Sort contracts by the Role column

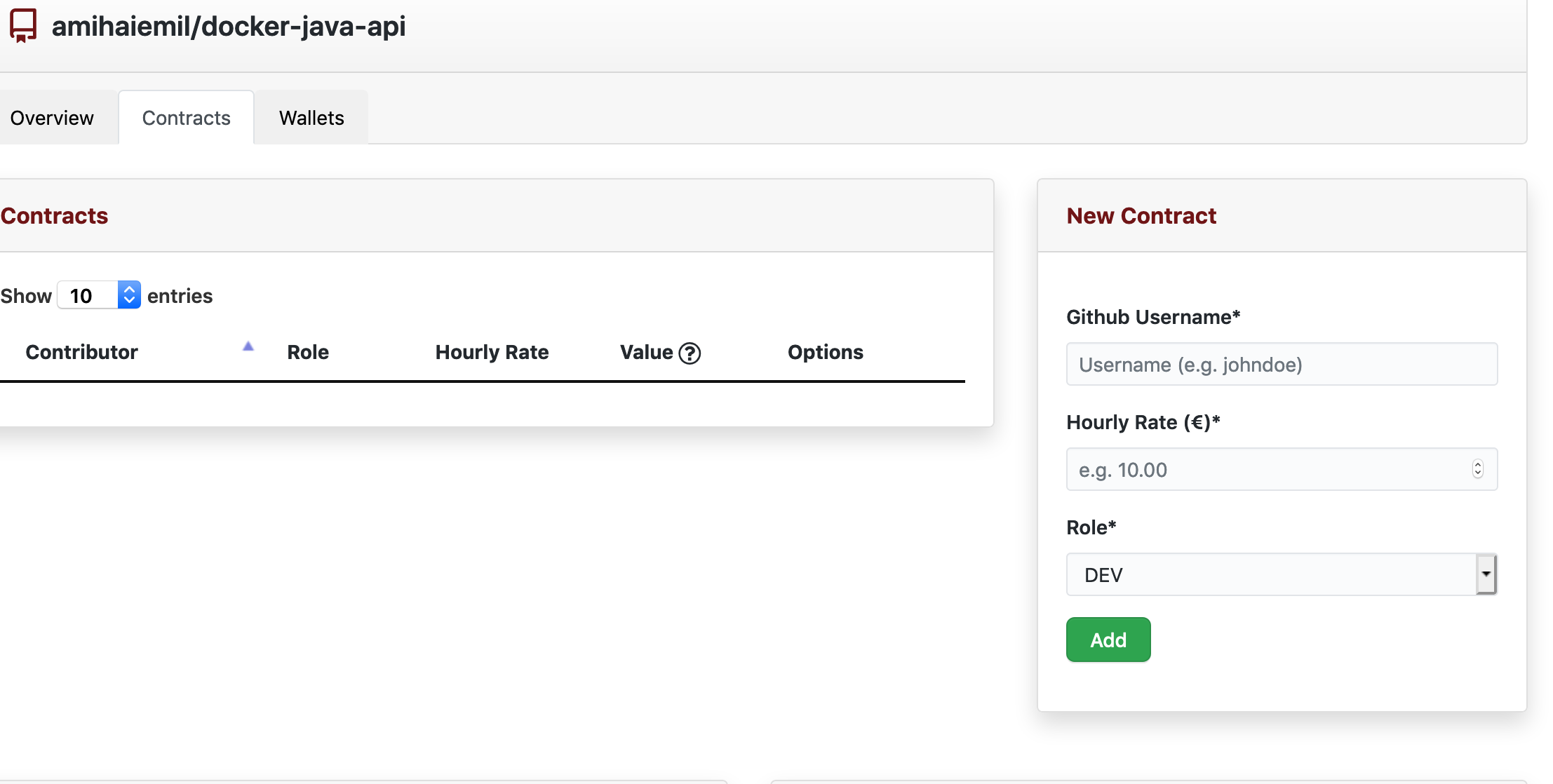(x=308, y=352)
